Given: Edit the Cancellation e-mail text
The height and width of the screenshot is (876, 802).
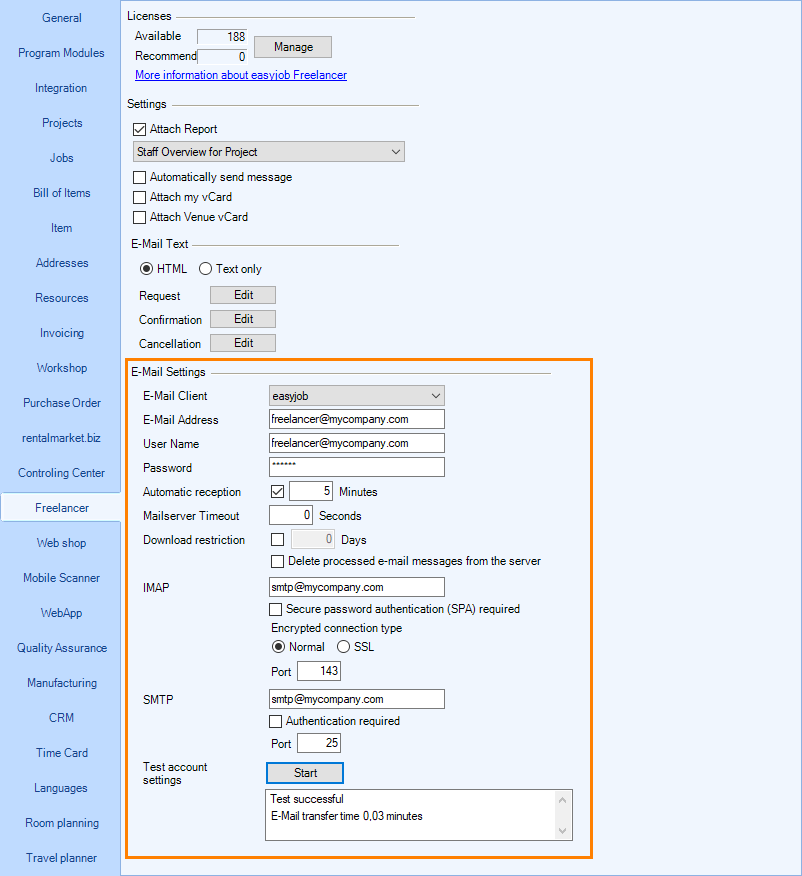Looking at the screenshot, I should tap(243, 343).
